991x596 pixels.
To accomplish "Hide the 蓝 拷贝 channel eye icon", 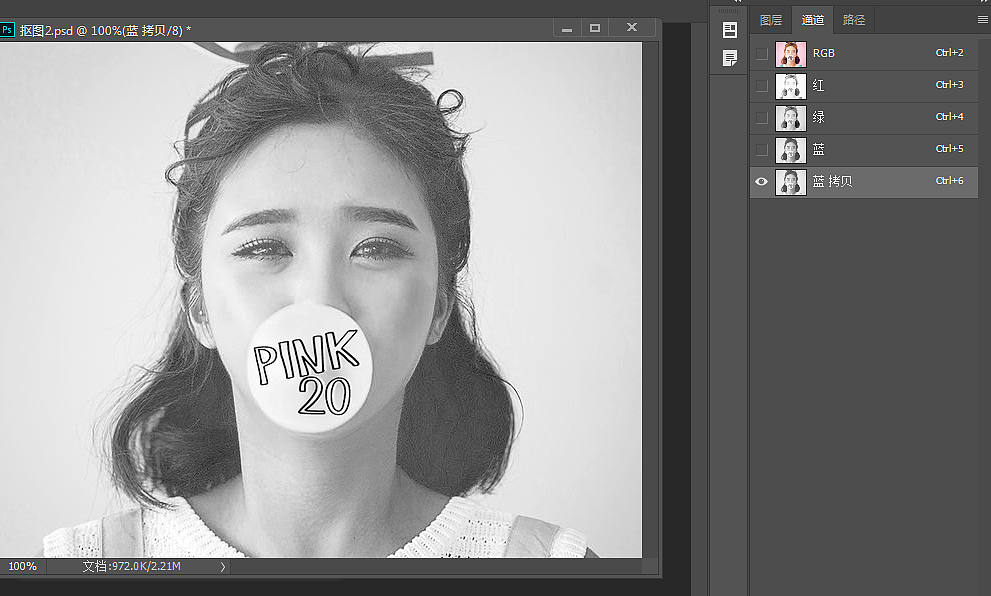I will (x=762, y=181).
